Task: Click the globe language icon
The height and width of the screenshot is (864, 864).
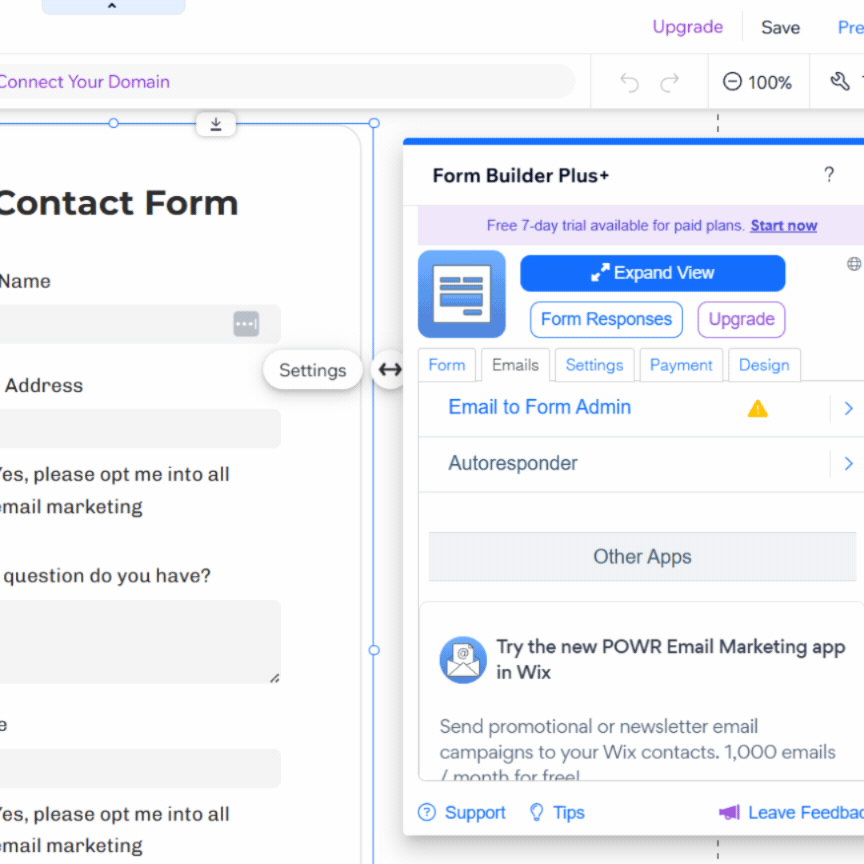Action: pyautogui.click(x=854, y=264)
